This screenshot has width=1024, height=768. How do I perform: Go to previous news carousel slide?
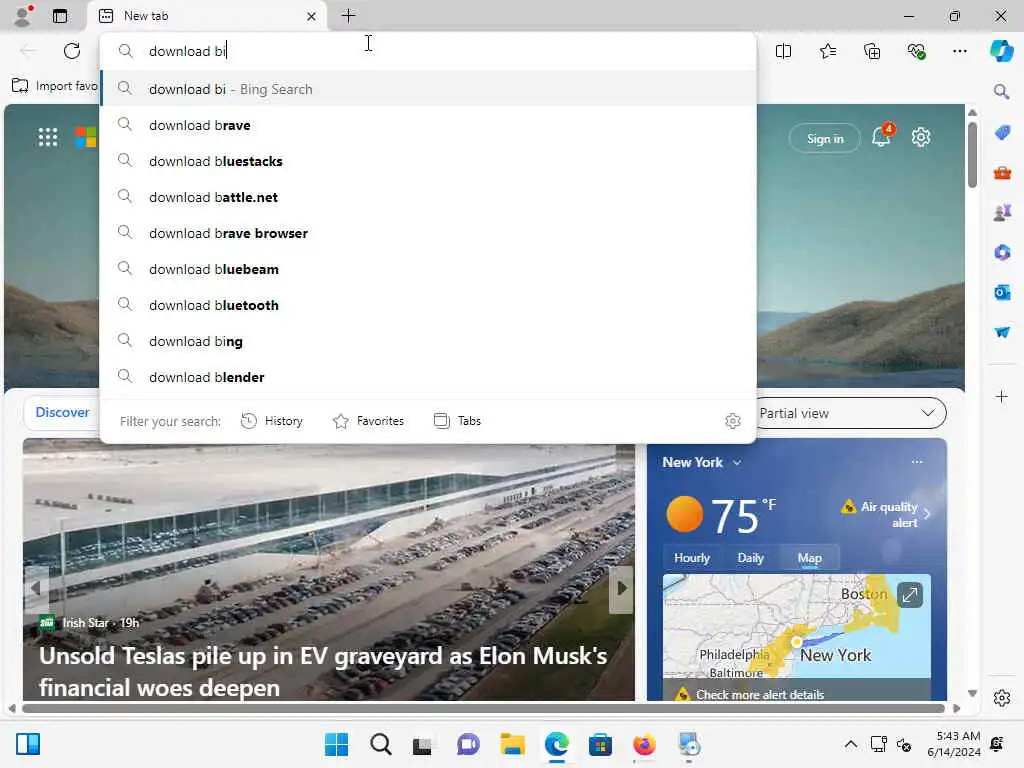(36, 588)
